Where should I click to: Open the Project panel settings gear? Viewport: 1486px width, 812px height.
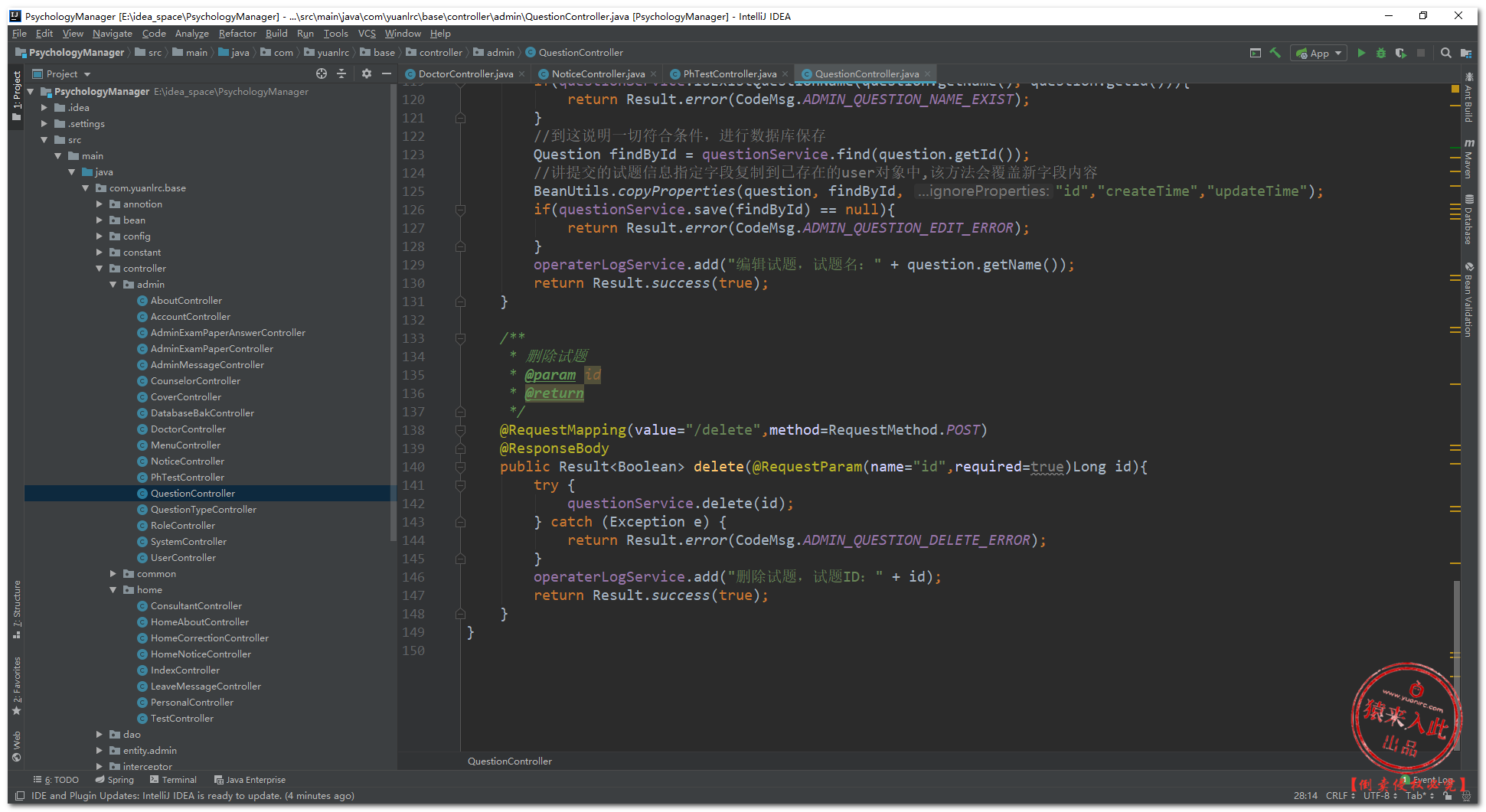point(366,73)
